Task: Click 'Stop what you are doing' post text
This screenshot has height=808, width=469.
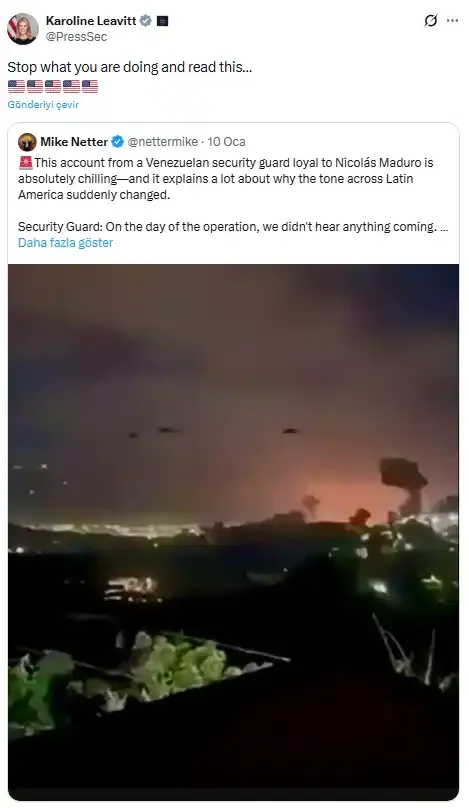Action: (x=129, y=67)
